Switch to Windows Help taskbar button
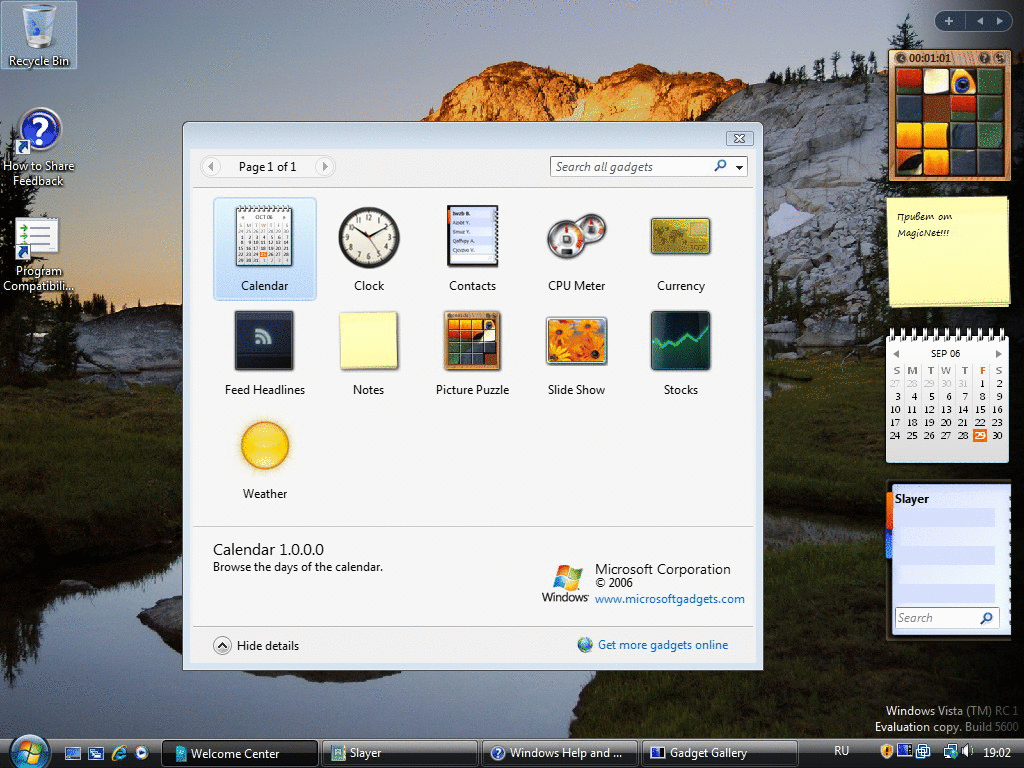1024x768 pixels. pos(560,753)
